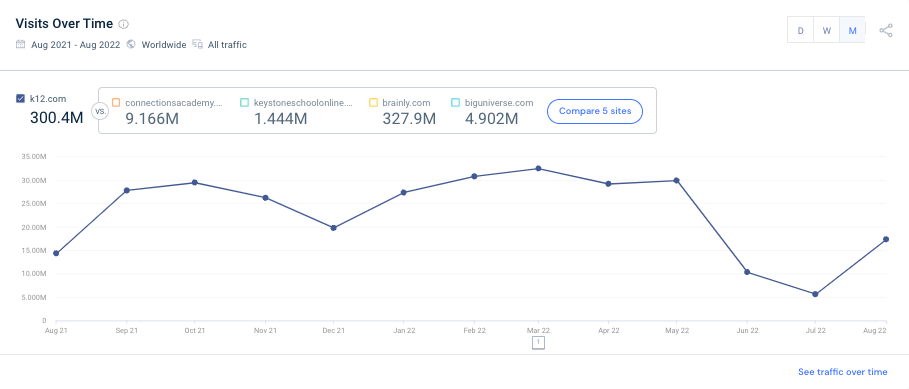Click the calendar icon next to date range

[x=21, y=44]
